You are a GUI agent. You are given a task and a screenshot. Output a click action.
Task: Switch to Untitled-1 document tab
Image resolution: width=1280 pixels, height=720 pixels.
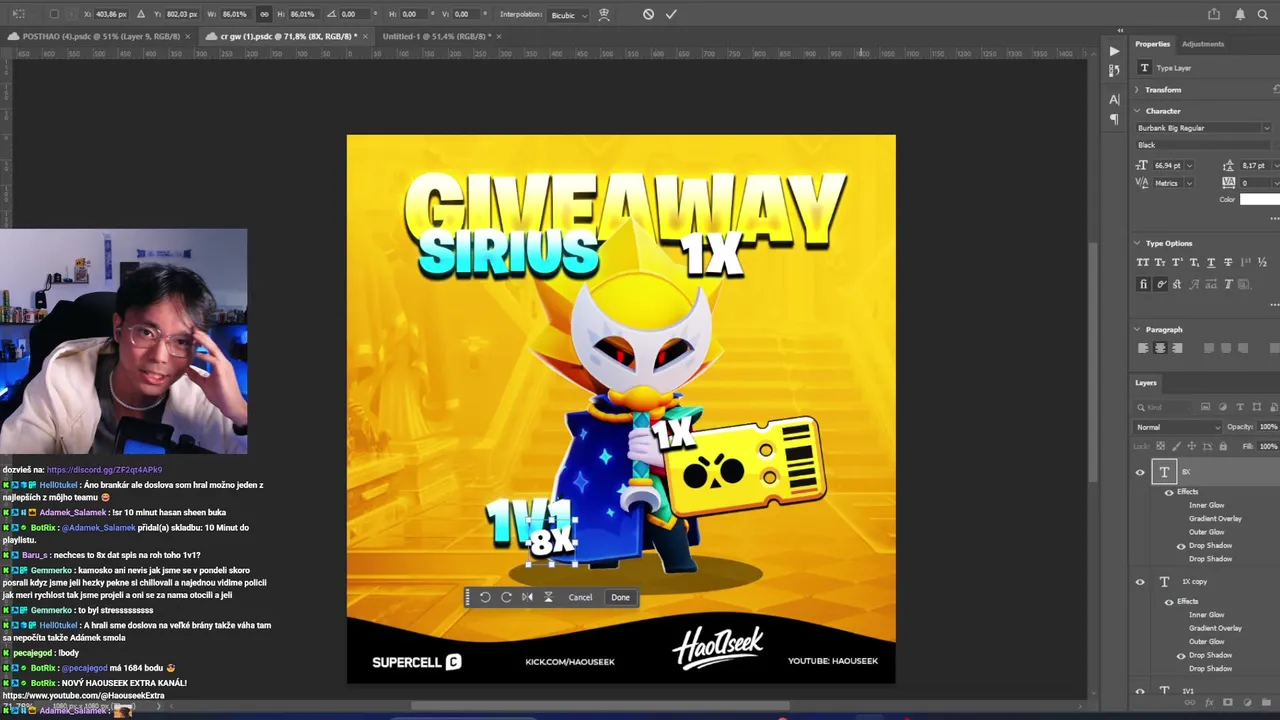tap(436, 36)
